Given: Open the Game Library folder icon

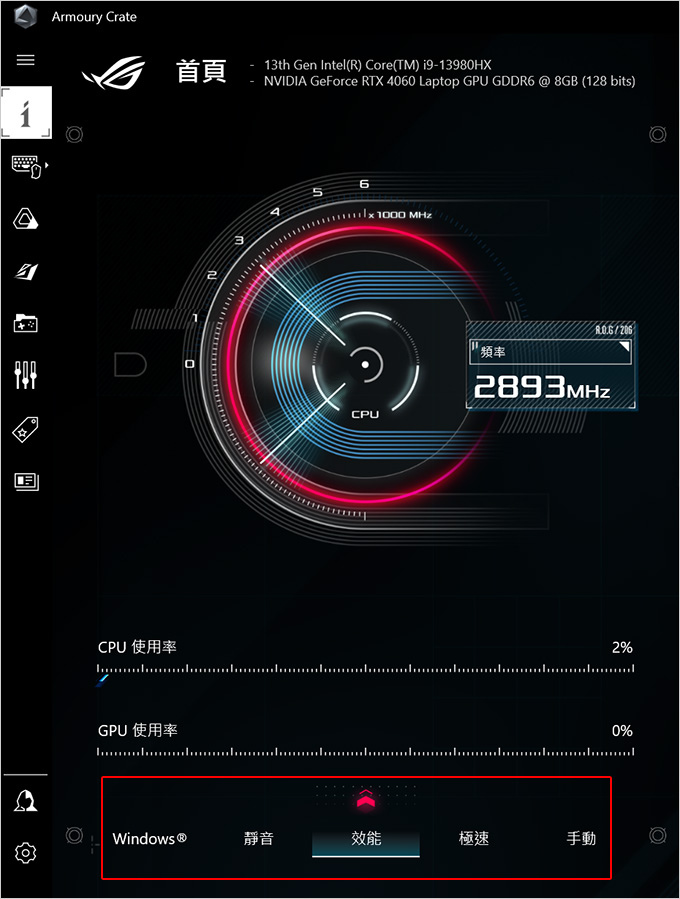Looking at the screenshot, I should (x=26, y=323).
